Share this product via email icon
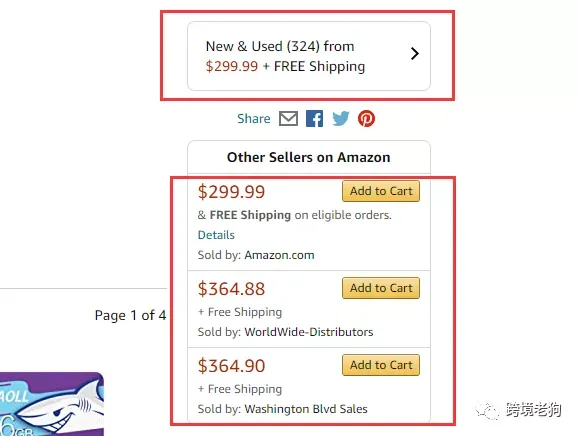The image size is (580, 436). 289,119
